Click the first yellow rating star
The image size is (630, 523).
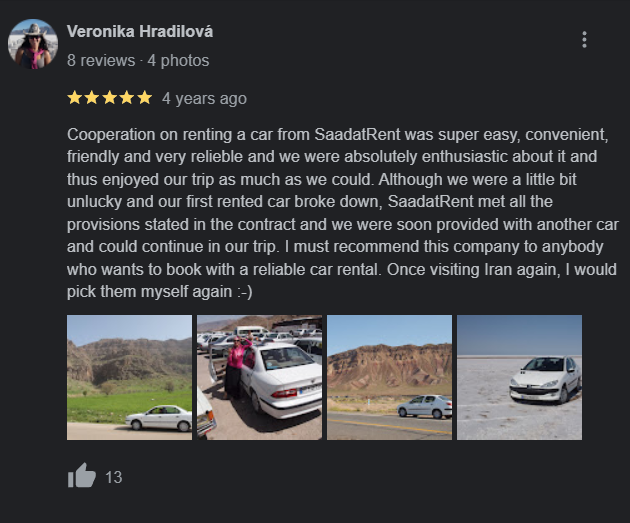[x=74, y=98]
